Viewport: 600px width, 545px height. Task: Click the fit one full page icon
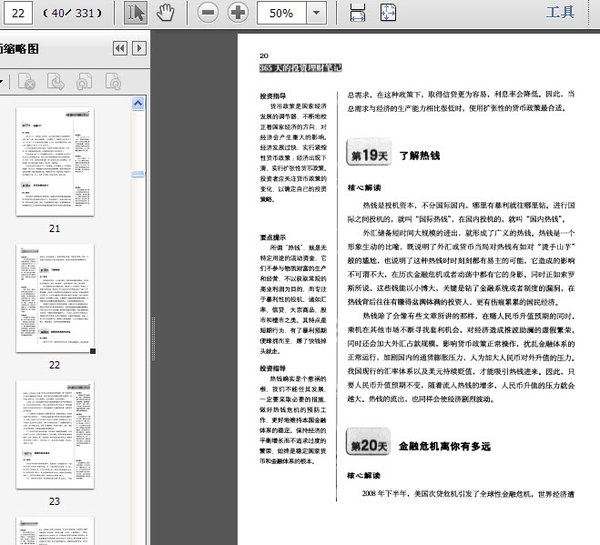pos(386,13)
